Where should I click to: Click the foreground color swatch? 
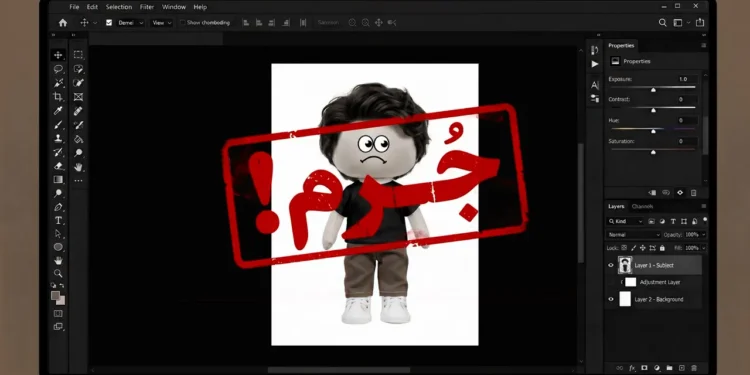(55, 296)
